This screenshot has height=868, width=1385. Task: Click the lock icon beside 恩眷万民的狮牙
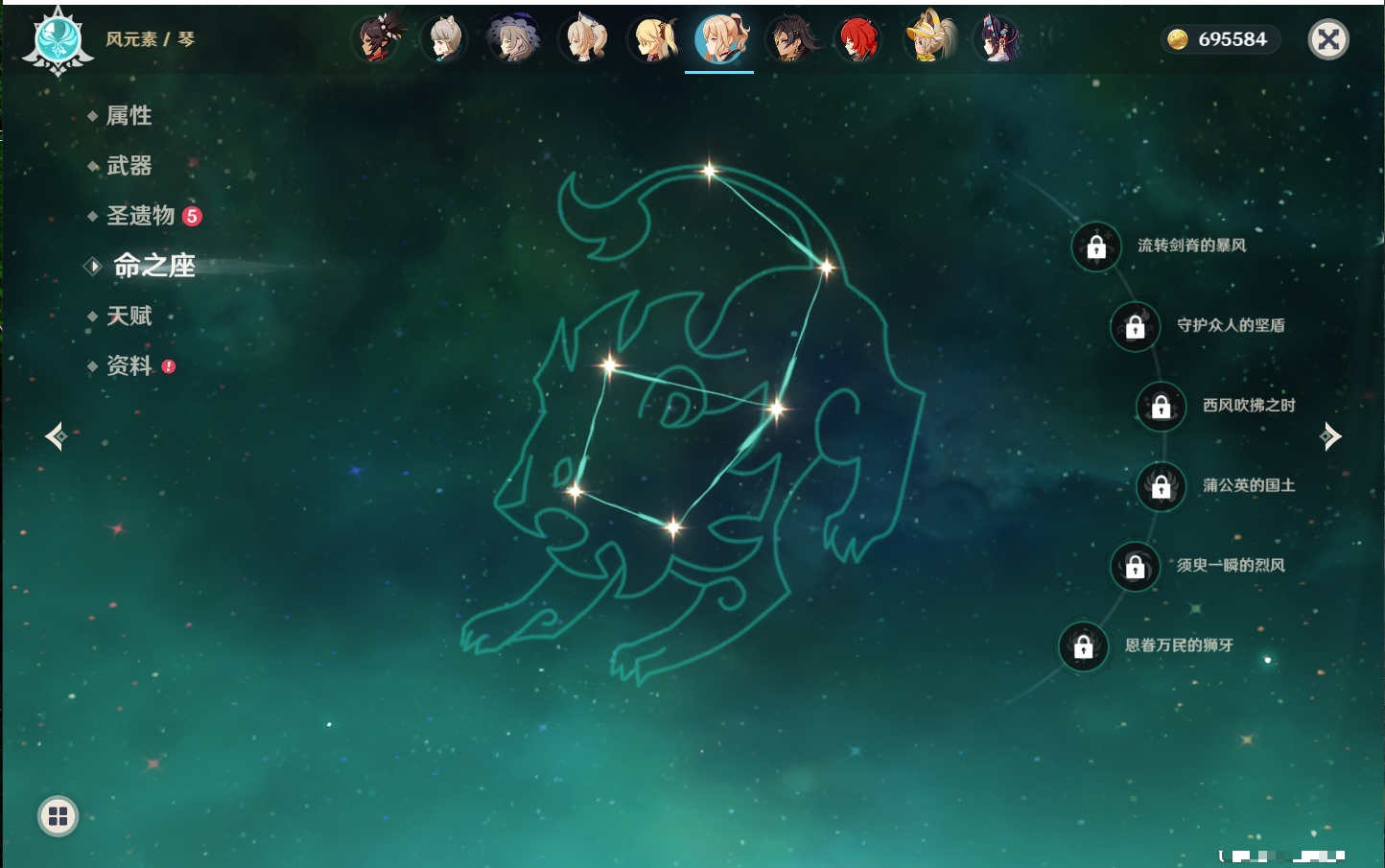click(x=1084, y=646)
